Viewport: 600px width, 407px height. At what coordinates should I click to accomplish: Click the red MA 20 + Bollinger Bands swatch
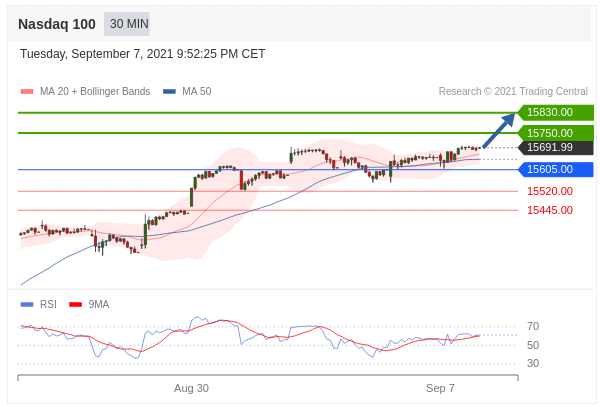click(x=27, y=92)
